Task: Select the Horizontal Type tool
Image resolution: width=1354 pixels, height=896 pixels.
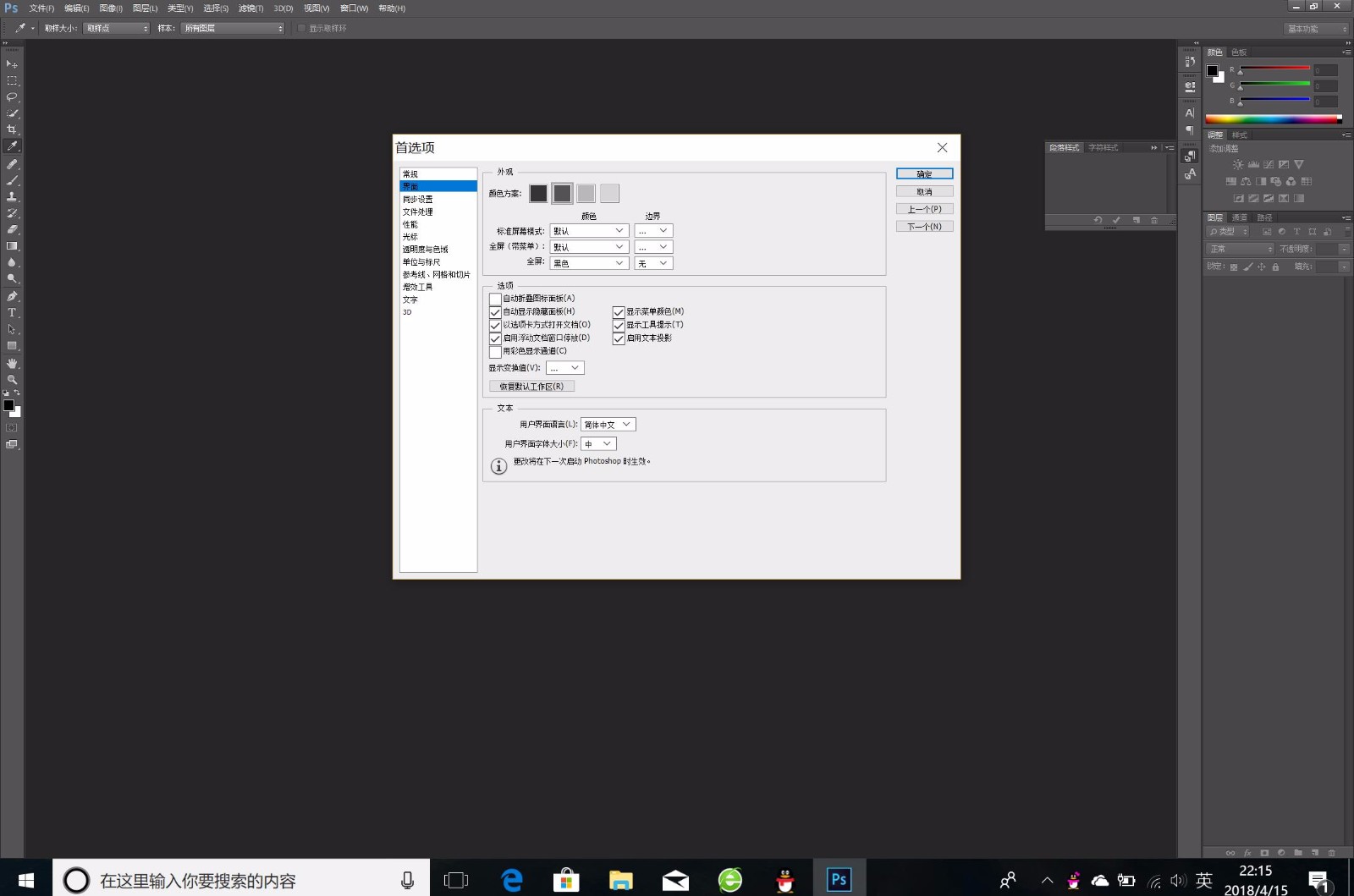Action: tap(12, 312)
